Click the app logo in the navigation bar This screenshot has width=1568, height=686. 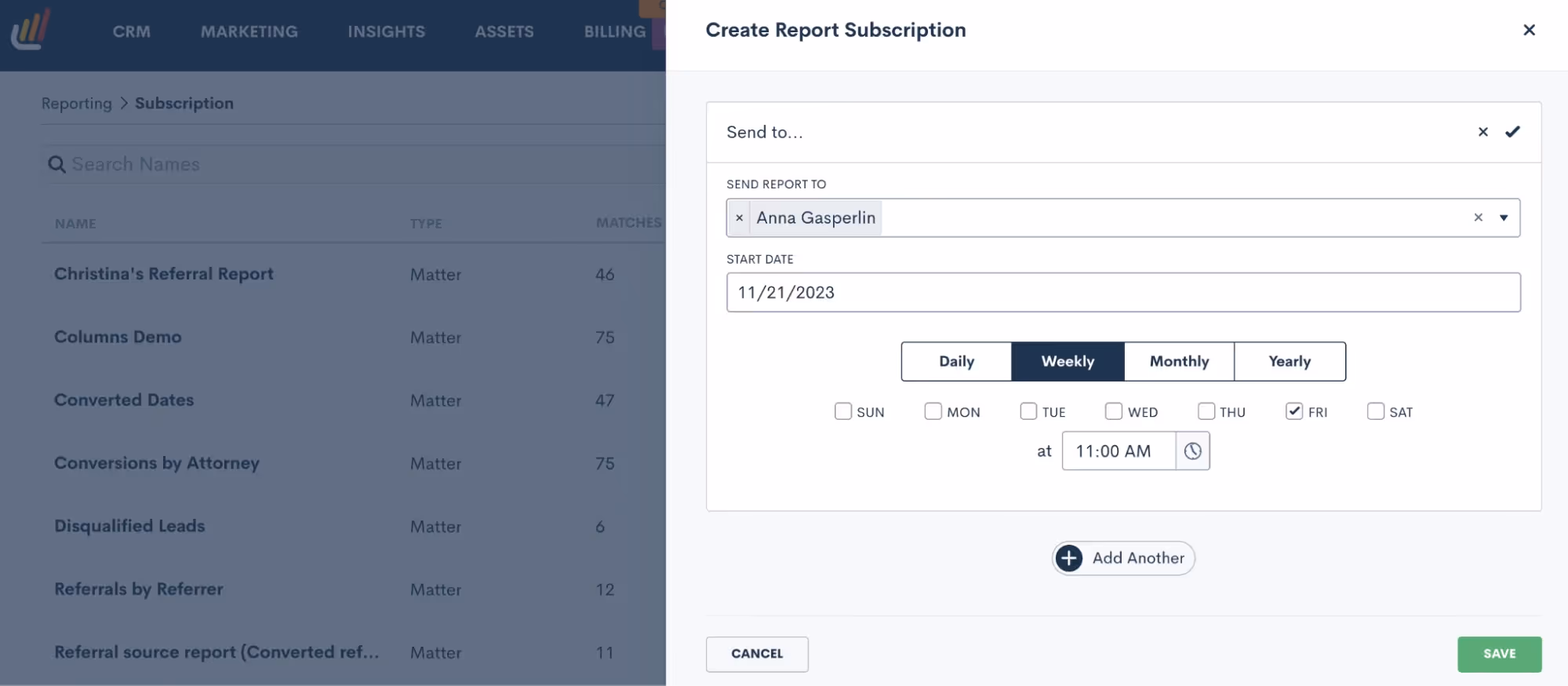point(31,30)
